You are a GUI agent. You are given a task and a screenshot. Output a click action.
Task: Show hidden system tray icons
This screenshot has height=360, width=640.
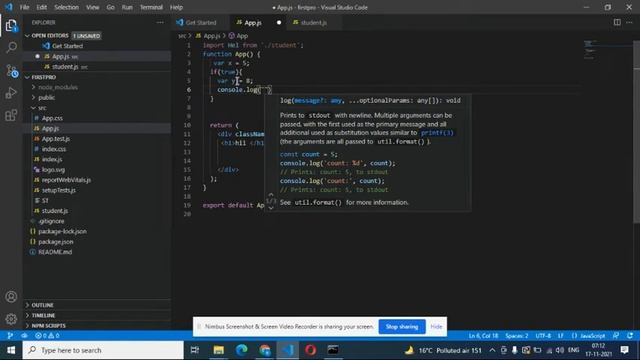[492, 350]
